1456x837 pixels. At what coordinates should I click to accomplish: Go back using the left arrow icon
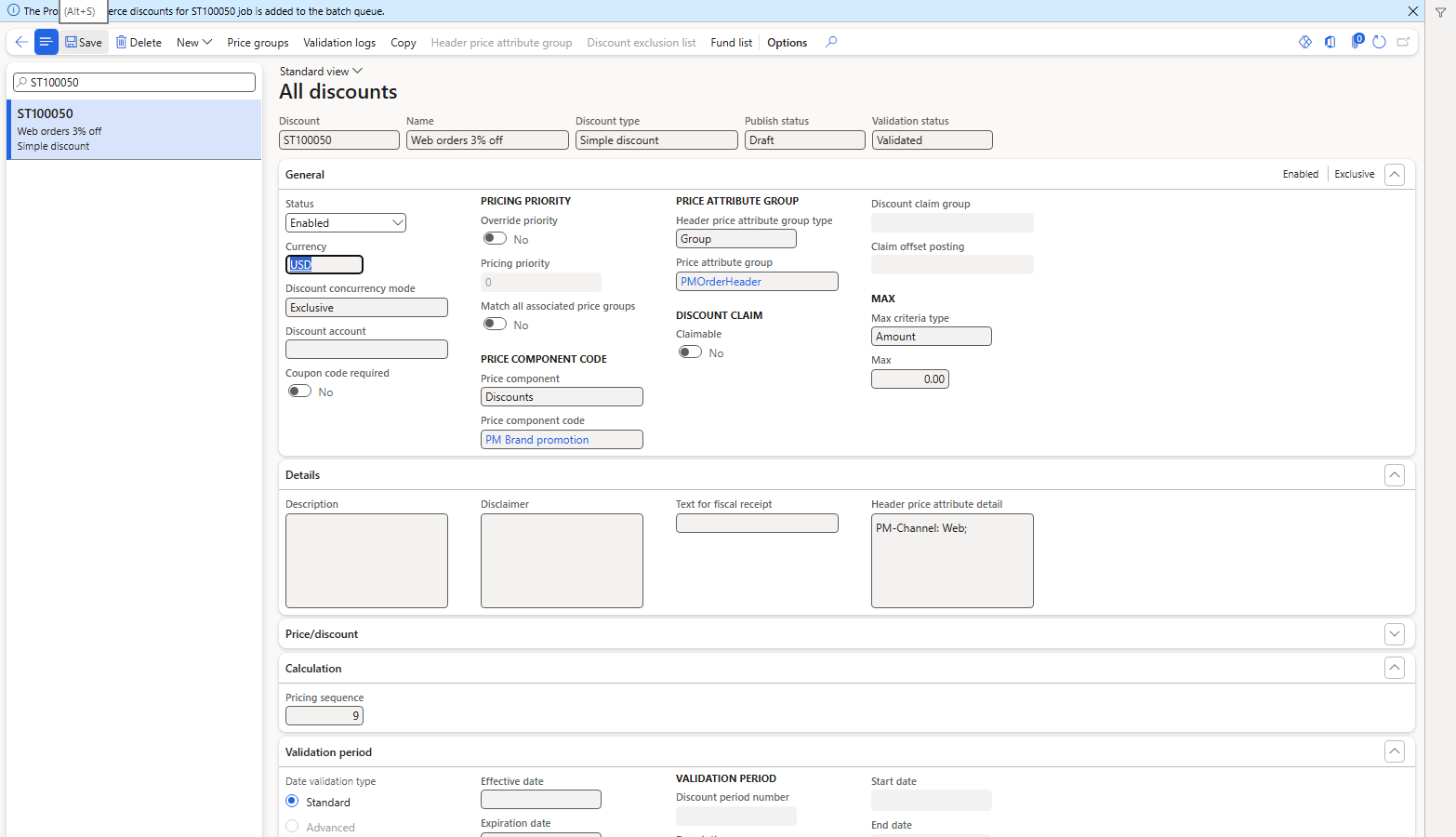(x=21, y=42)
